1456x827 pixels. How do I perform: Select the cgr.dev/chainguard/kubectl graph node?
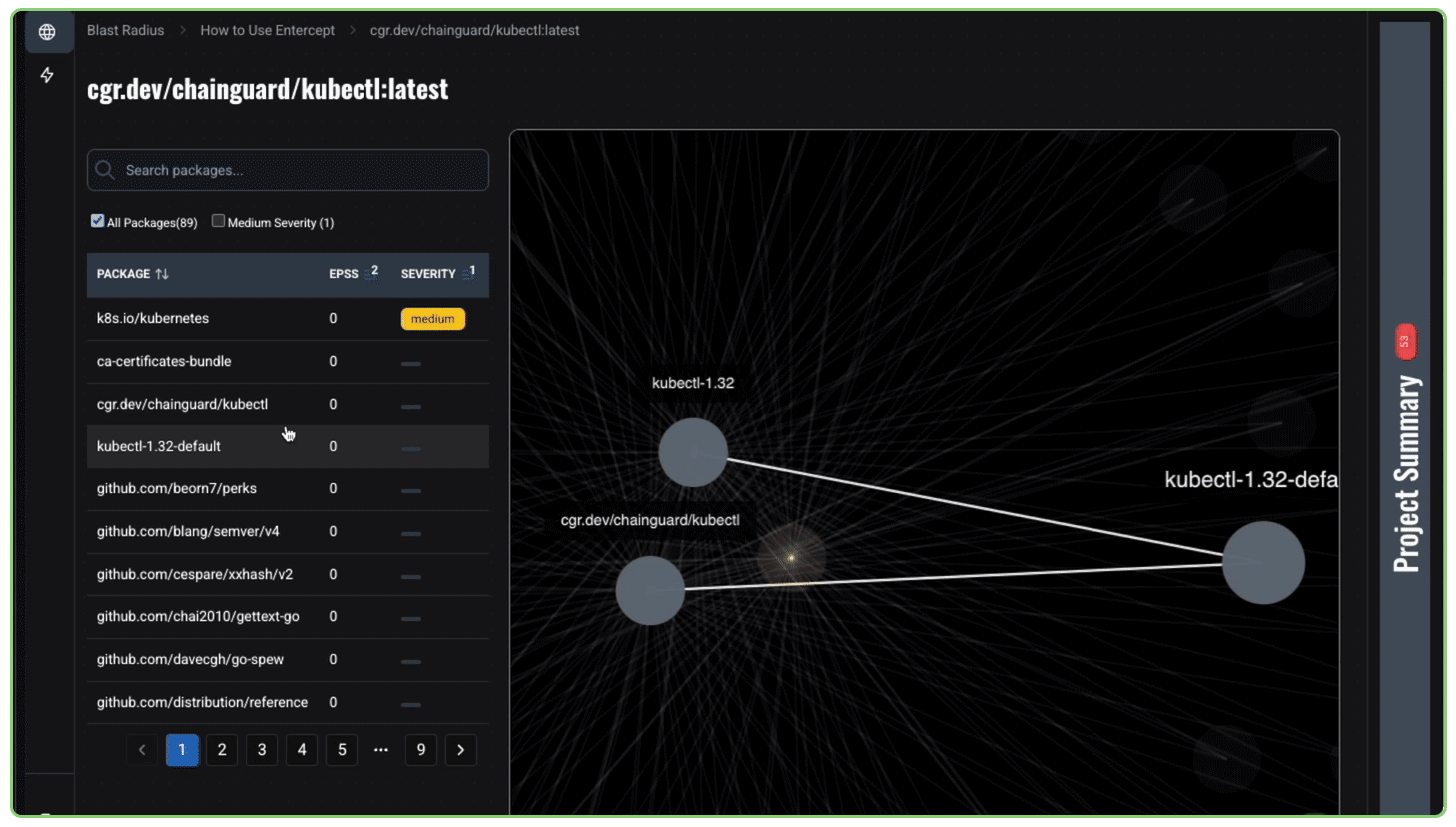(x=650, y=590)
